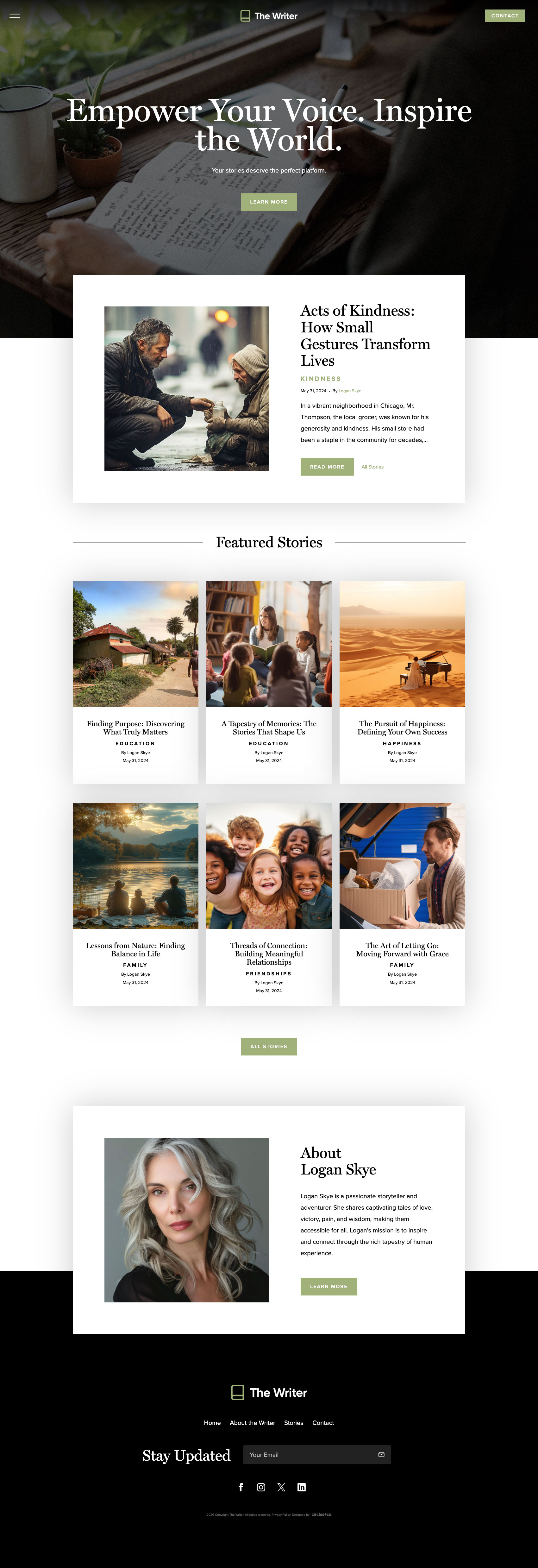
Task: Open the desert piano story thumbnail
Action: [x=402, y=644]
